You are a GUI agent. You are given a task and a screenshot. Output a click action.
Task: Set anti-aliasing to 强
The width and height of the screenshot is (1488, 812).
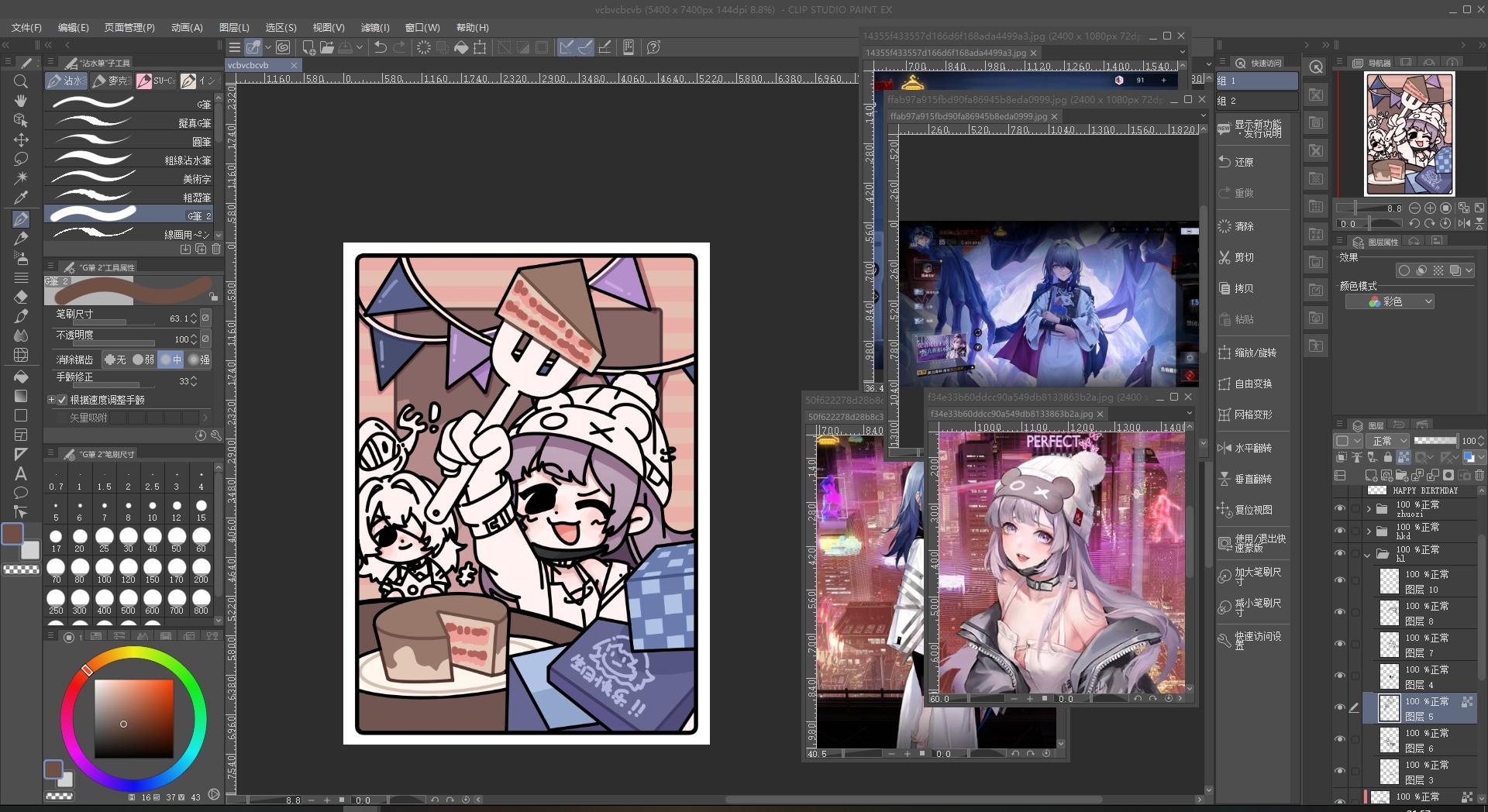pos(200,360)
